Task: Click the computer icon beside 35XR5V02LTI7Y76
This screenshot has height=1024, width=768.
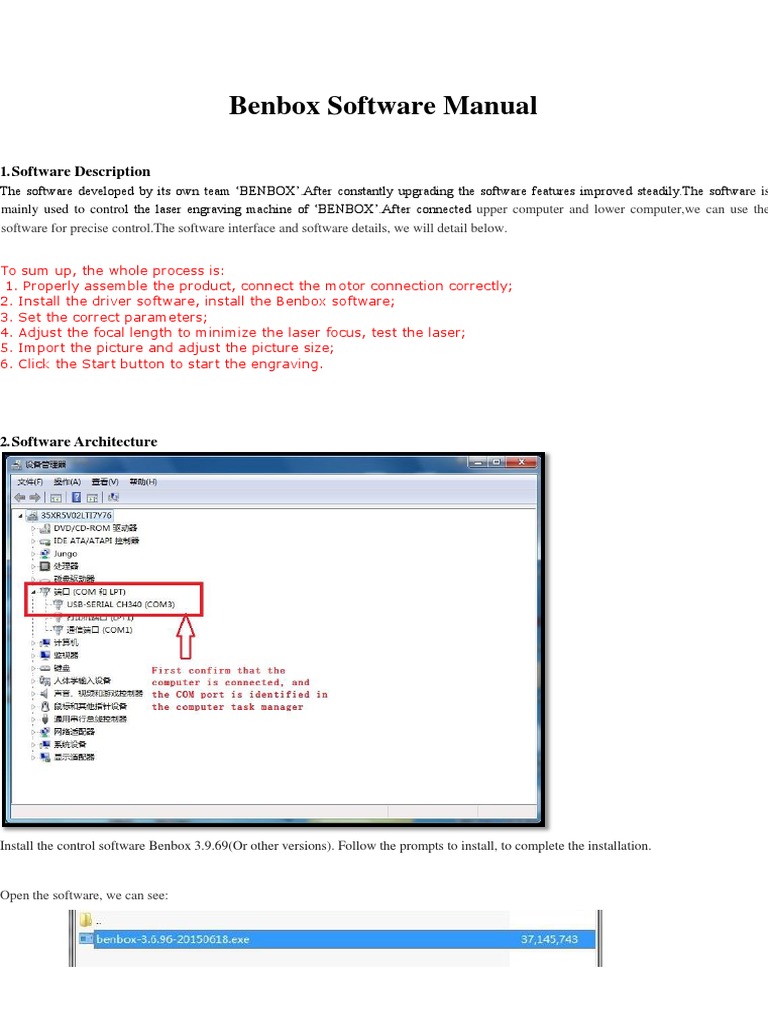Action: click(x=33, y=515)
